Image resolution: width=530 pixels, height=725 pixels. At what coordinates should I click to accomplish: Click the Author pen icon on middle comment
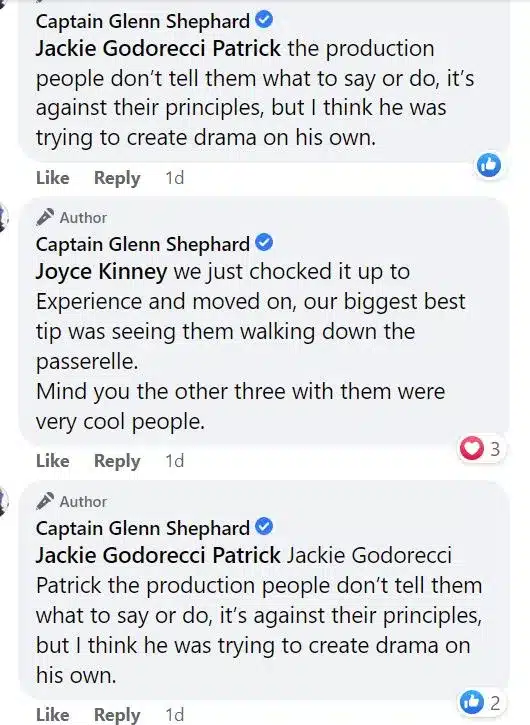(x=45, y=217)
